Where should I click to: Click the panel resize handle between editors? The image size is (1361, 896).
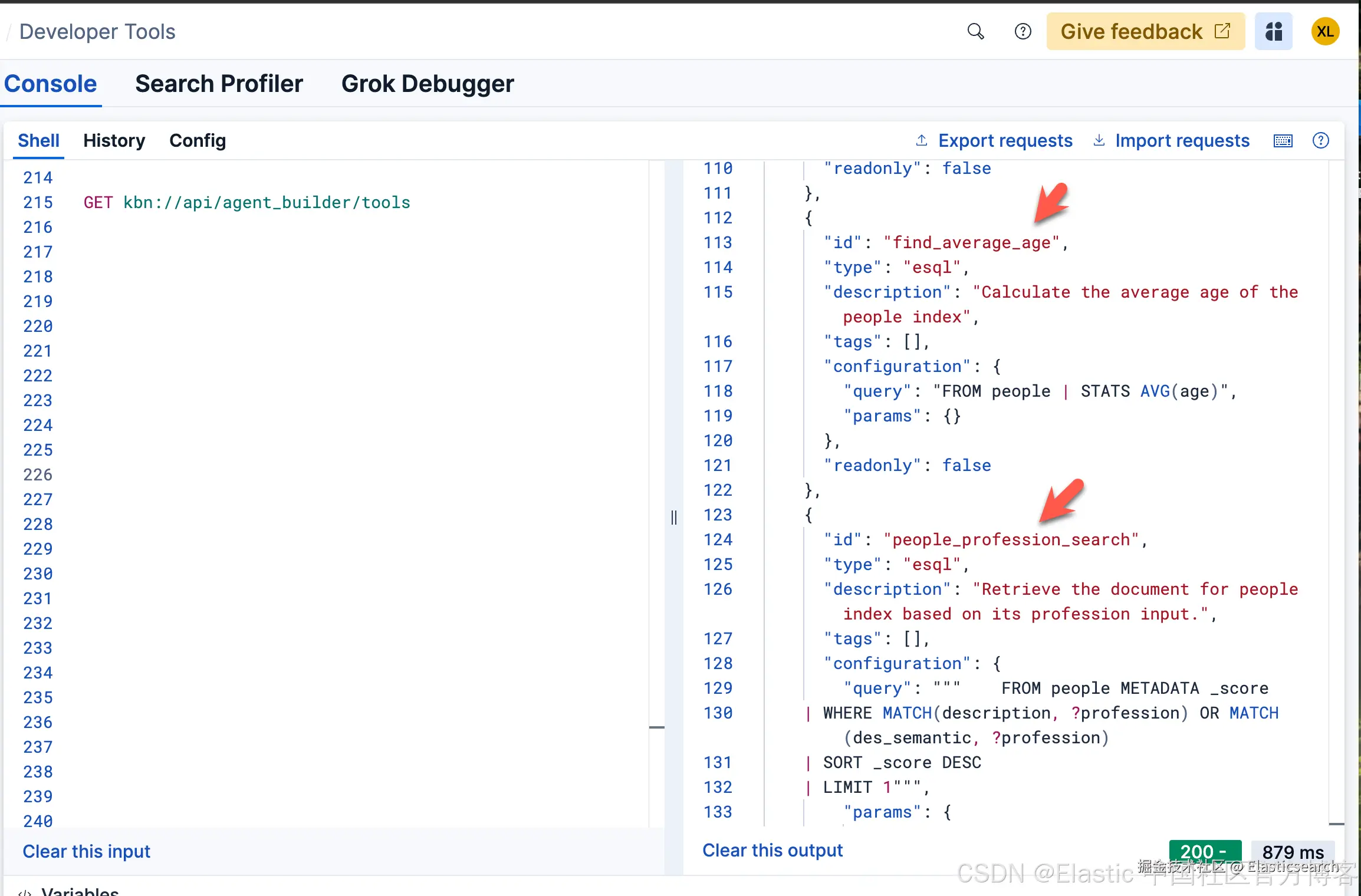(x=674, y=518)
